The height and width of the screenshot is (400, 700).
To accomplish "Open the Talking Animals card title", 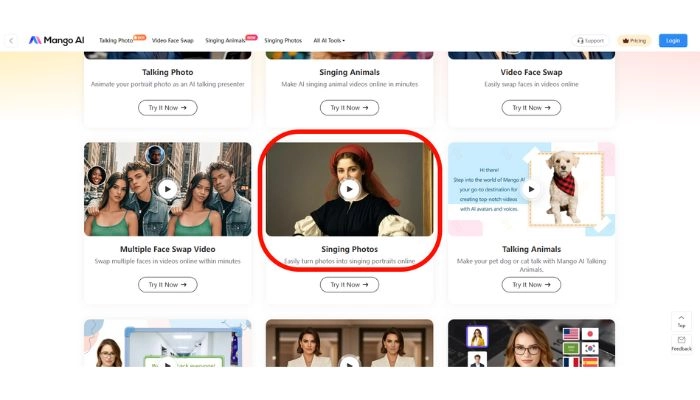I will point(531,249).
